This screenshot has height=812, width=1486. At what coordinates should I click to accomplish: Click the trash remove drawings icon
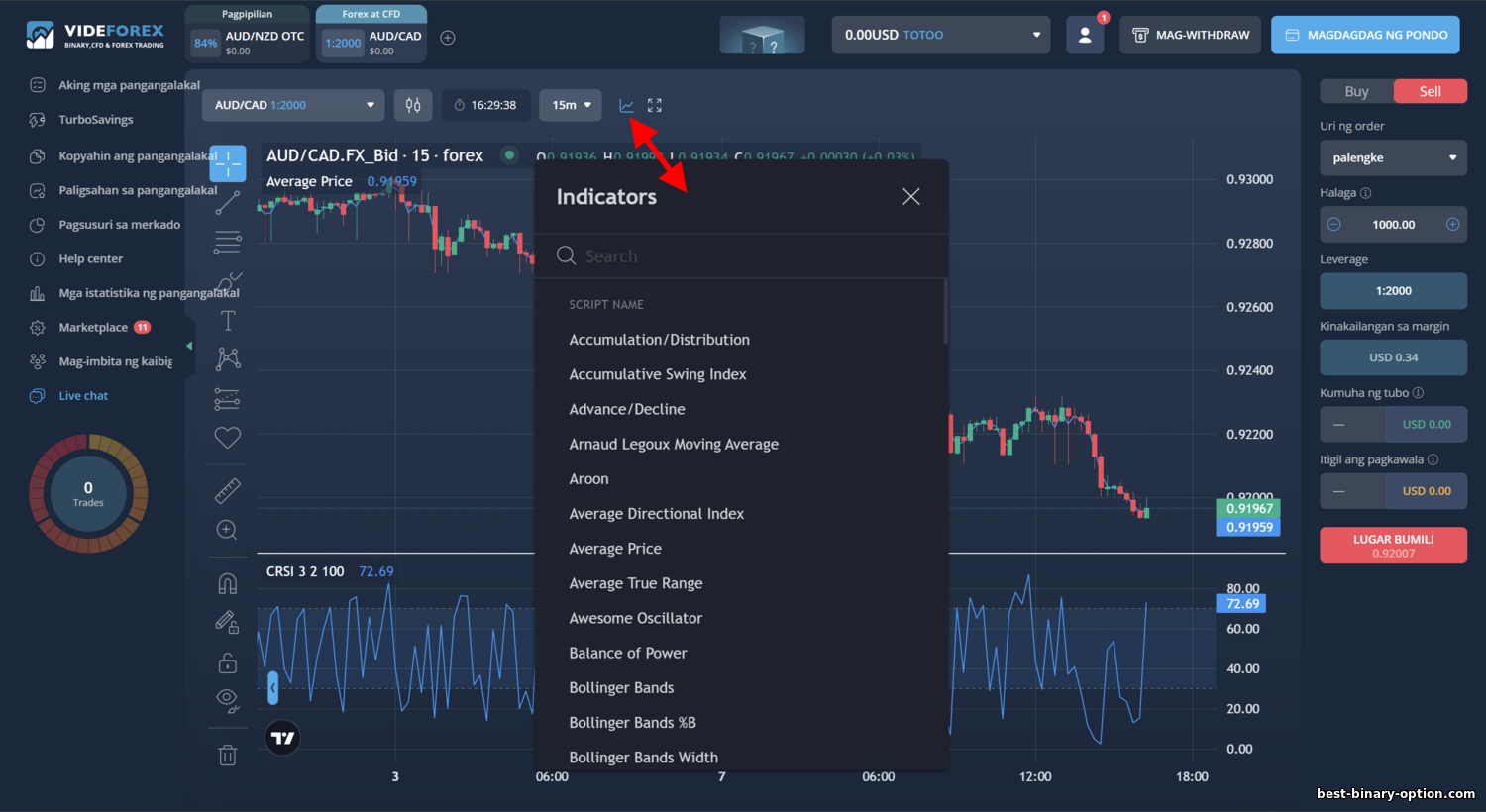tap(228, 756)
